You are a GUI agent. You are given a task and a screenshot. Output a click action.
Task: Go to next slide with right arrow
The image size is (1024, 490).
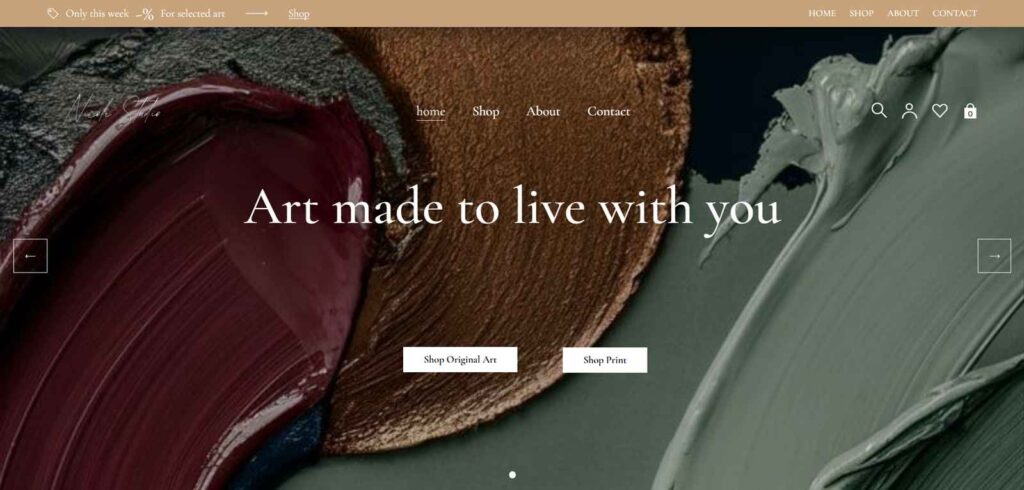pyautogui.click(x=994, y=256)
